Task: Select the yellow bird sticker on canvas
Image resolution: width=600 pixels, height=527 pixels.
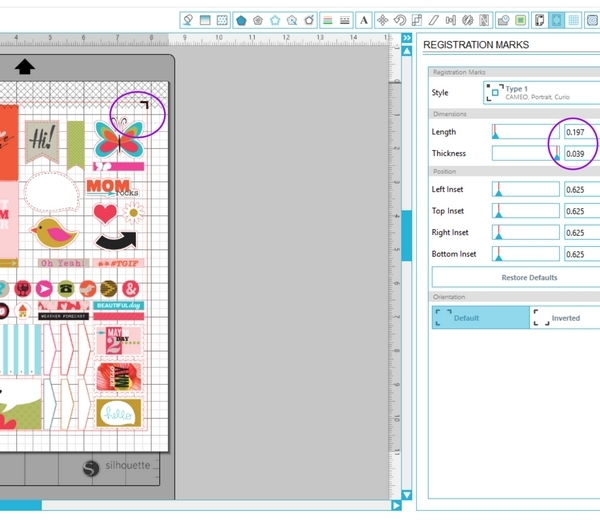Action: click(x=54, y=233)
